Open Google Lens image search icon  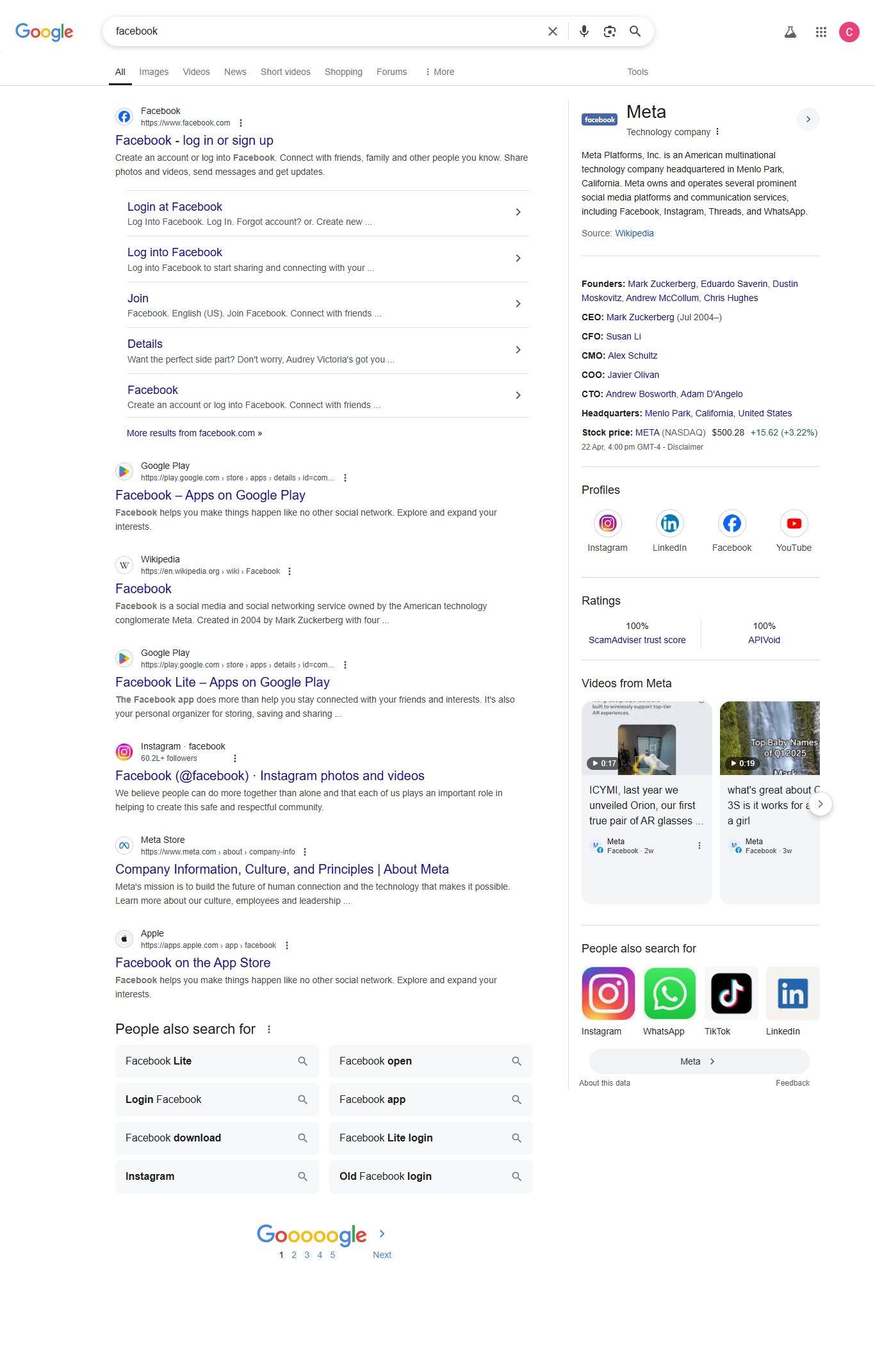(x=610, y=31)
